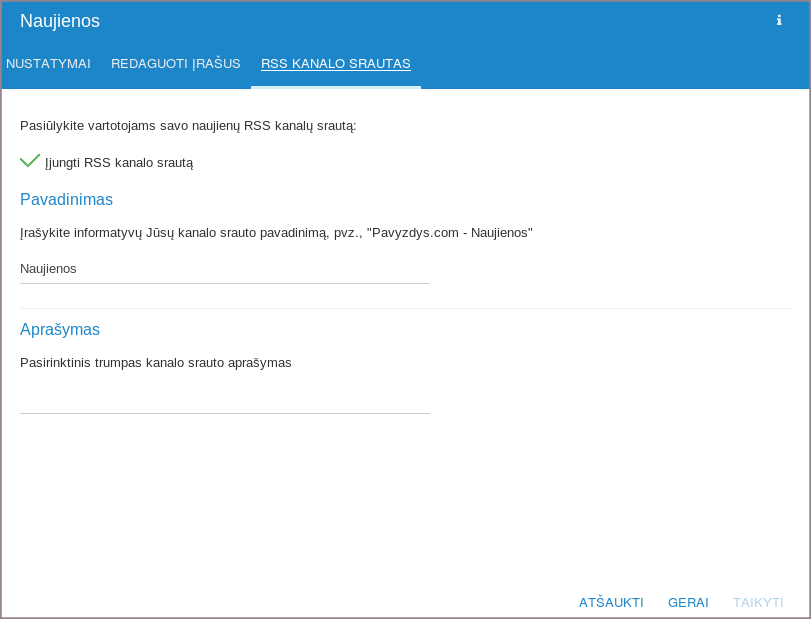Screen dimensions: 811x619
Task: Select the RSS kanalo srautas tab
Action: coord(336,64)
